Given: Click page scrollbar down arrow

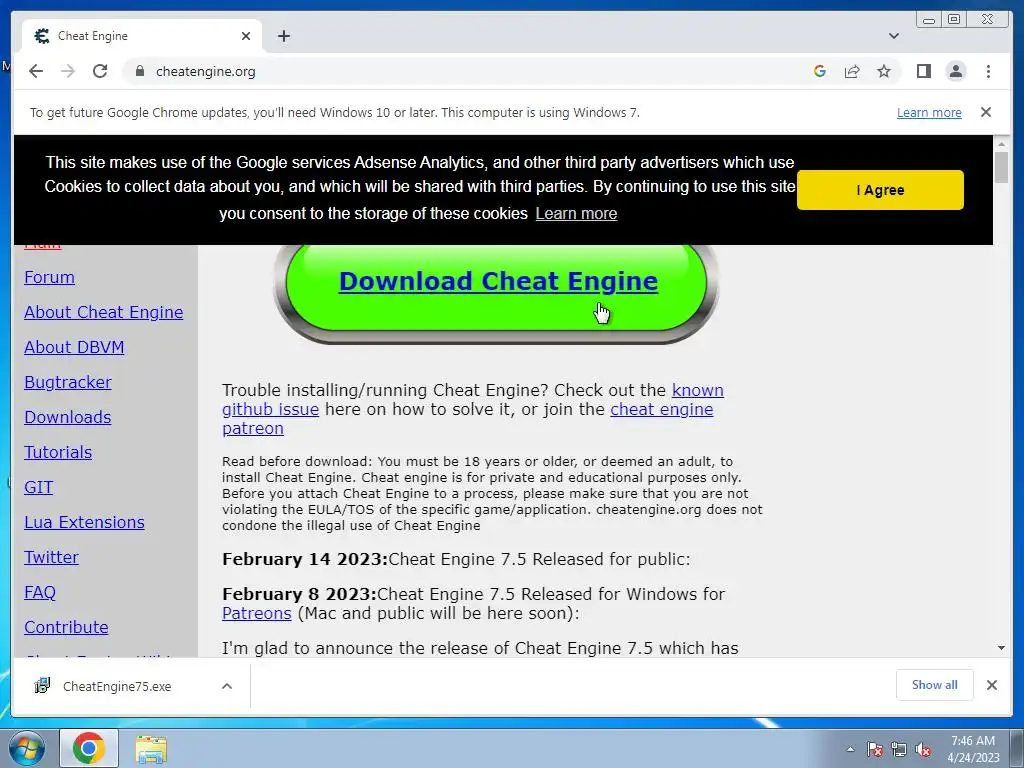Looking at the screenshot, I should click(1001, 648).
